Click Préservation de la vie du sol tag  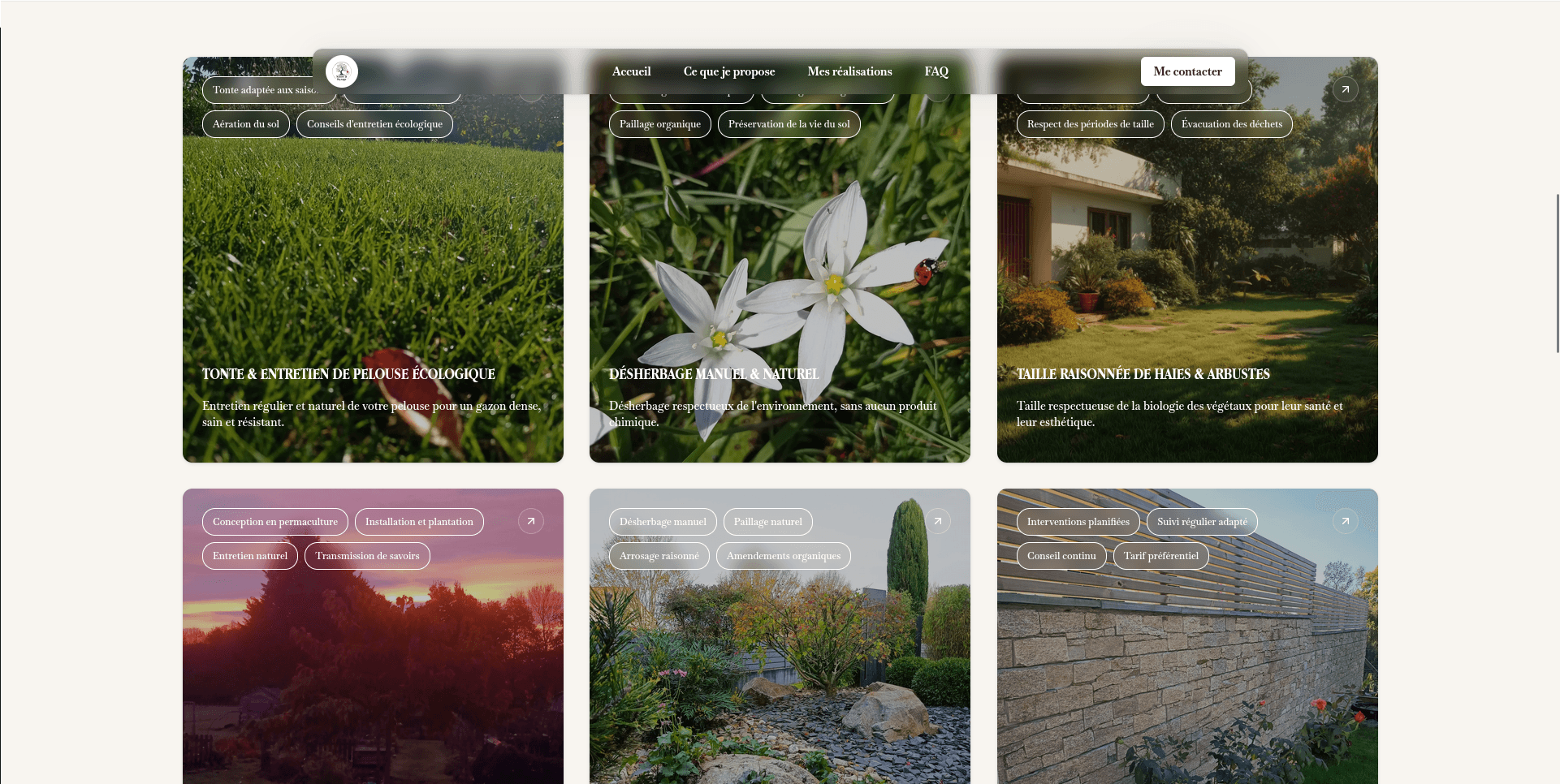(x=789, y=124)
